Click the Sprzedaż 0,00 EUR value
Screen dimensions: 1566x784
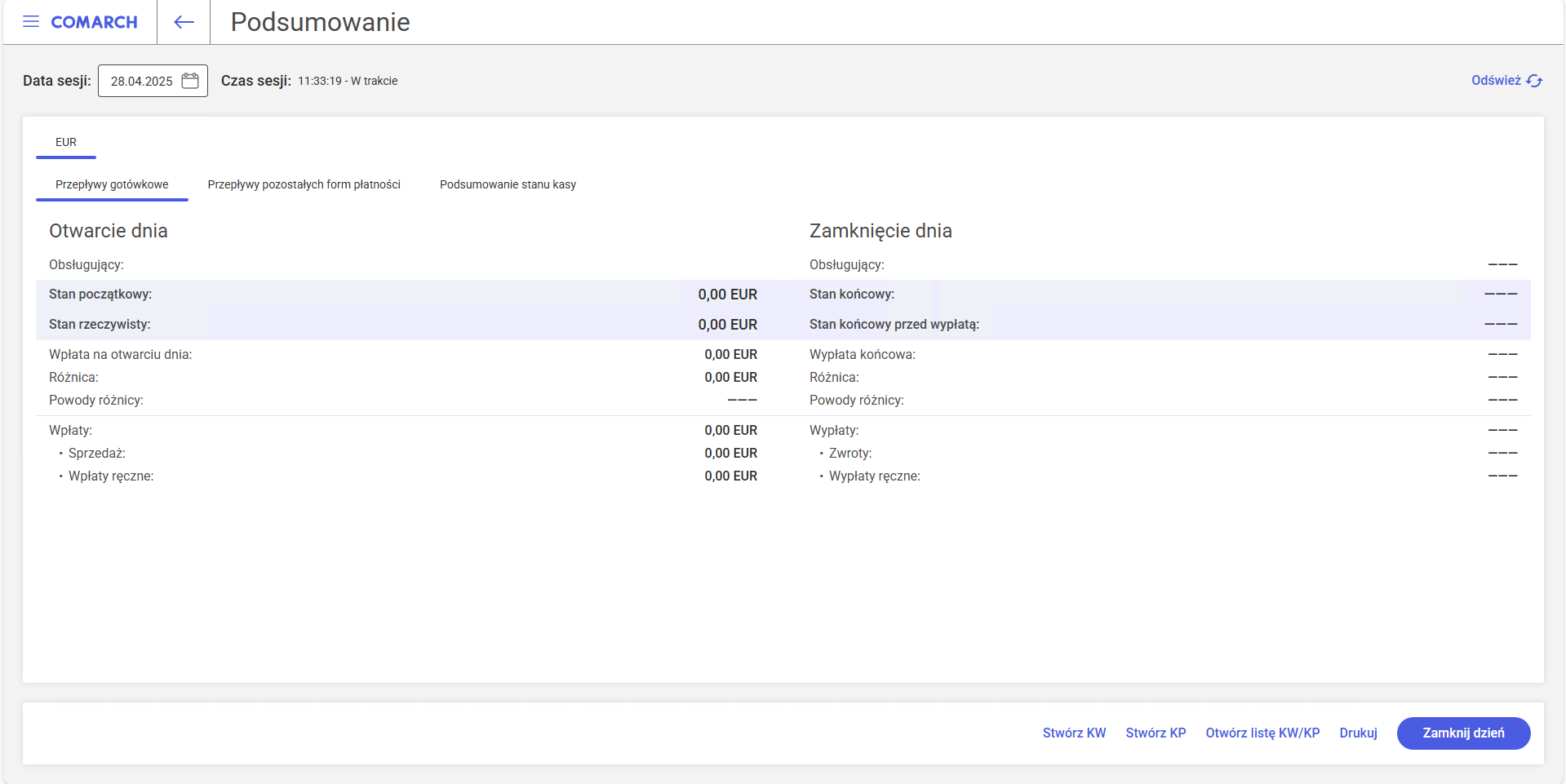point(730,454)
